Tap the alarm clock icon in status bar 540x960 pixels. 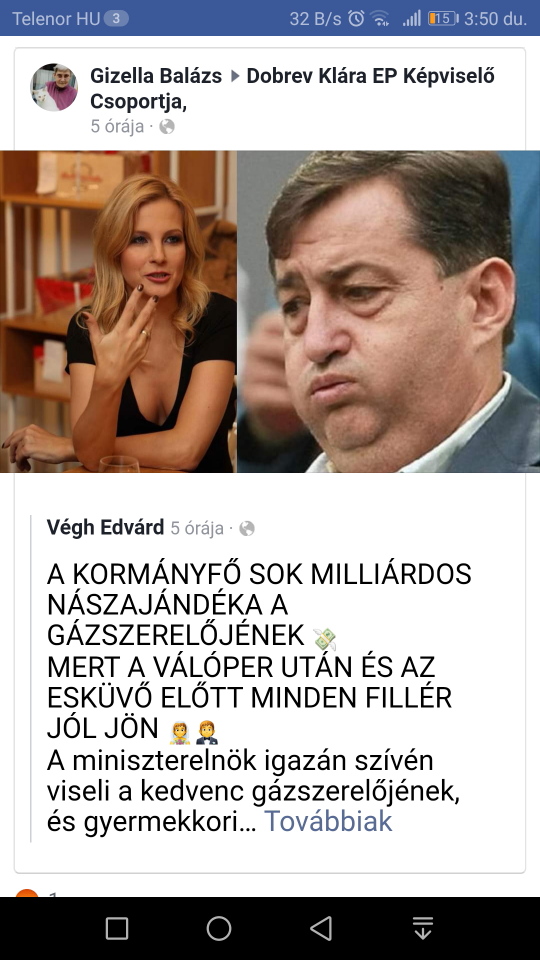[x=356, y=18]
